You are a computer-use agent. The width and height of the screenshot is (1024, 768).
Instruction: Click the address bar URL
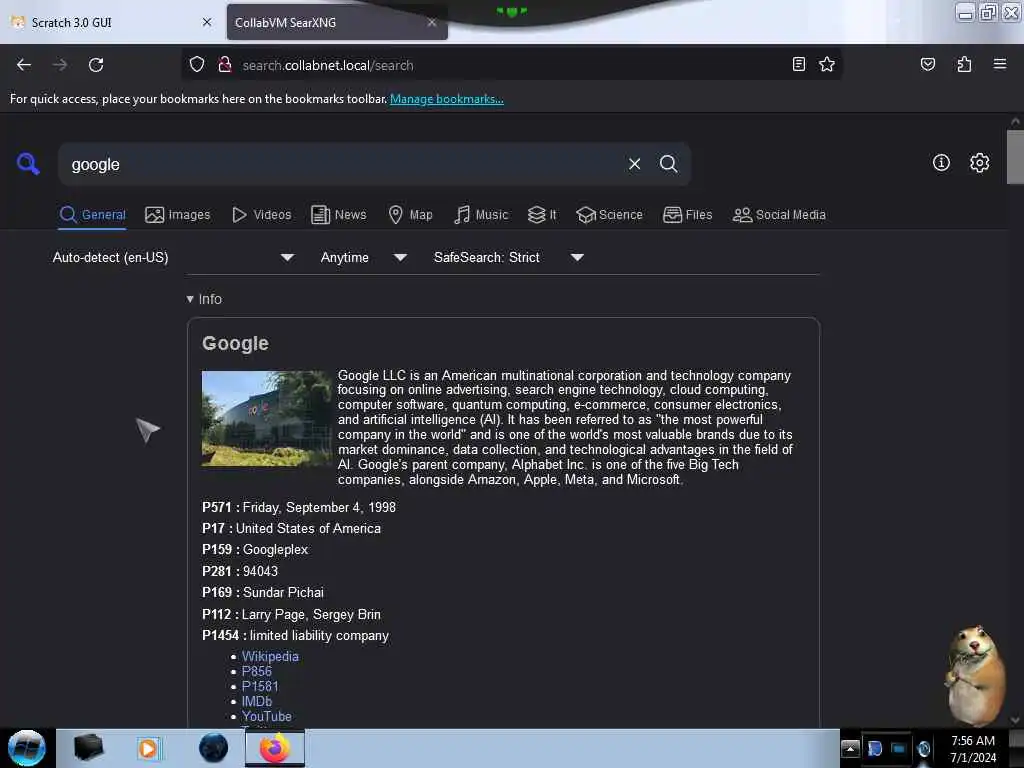point(328,65)
